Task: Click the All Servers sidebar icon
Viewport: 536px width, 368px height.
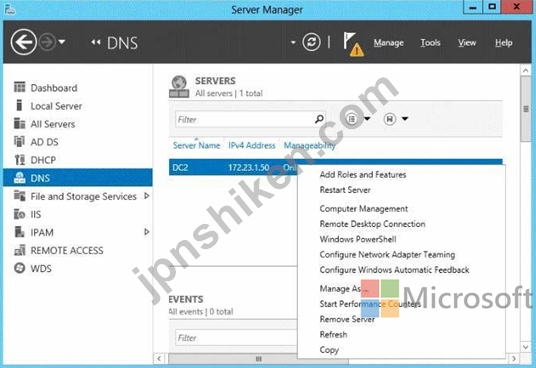Action: 19,123
